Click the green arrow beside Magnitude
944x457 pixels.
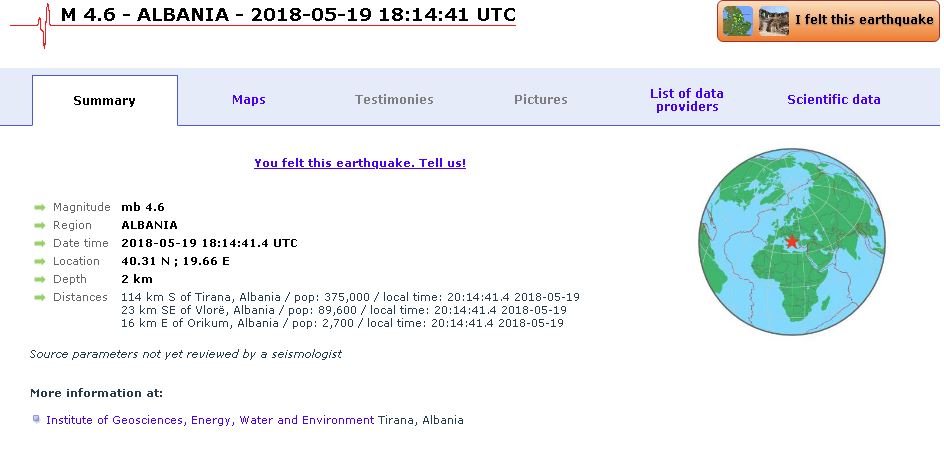40,207
